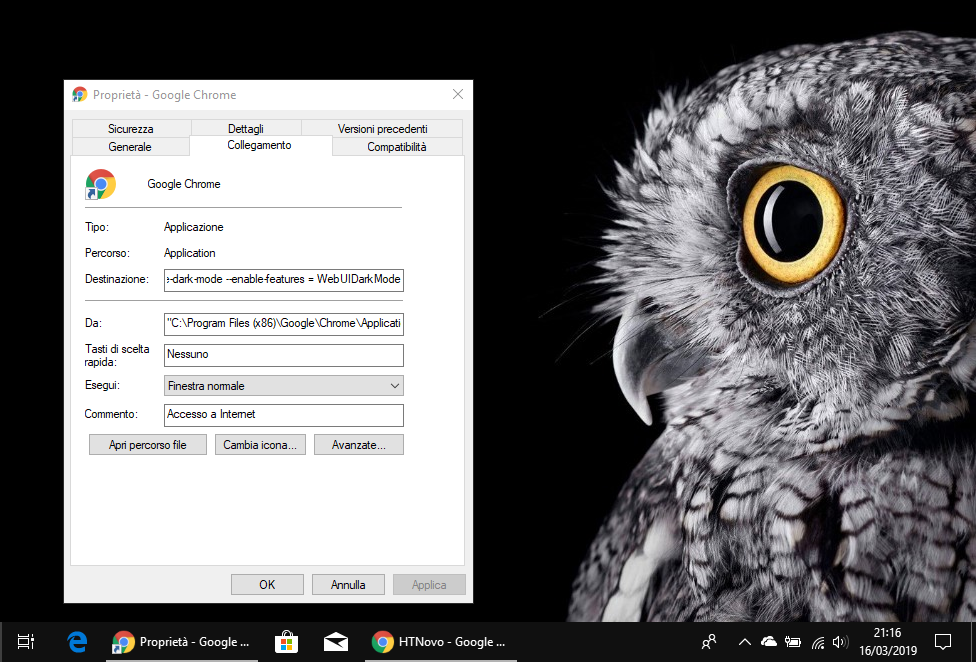Open the Mail app on the taskbar
This screenshot has height=662, width=976.
pyautogui.click(x=336, y=641)
